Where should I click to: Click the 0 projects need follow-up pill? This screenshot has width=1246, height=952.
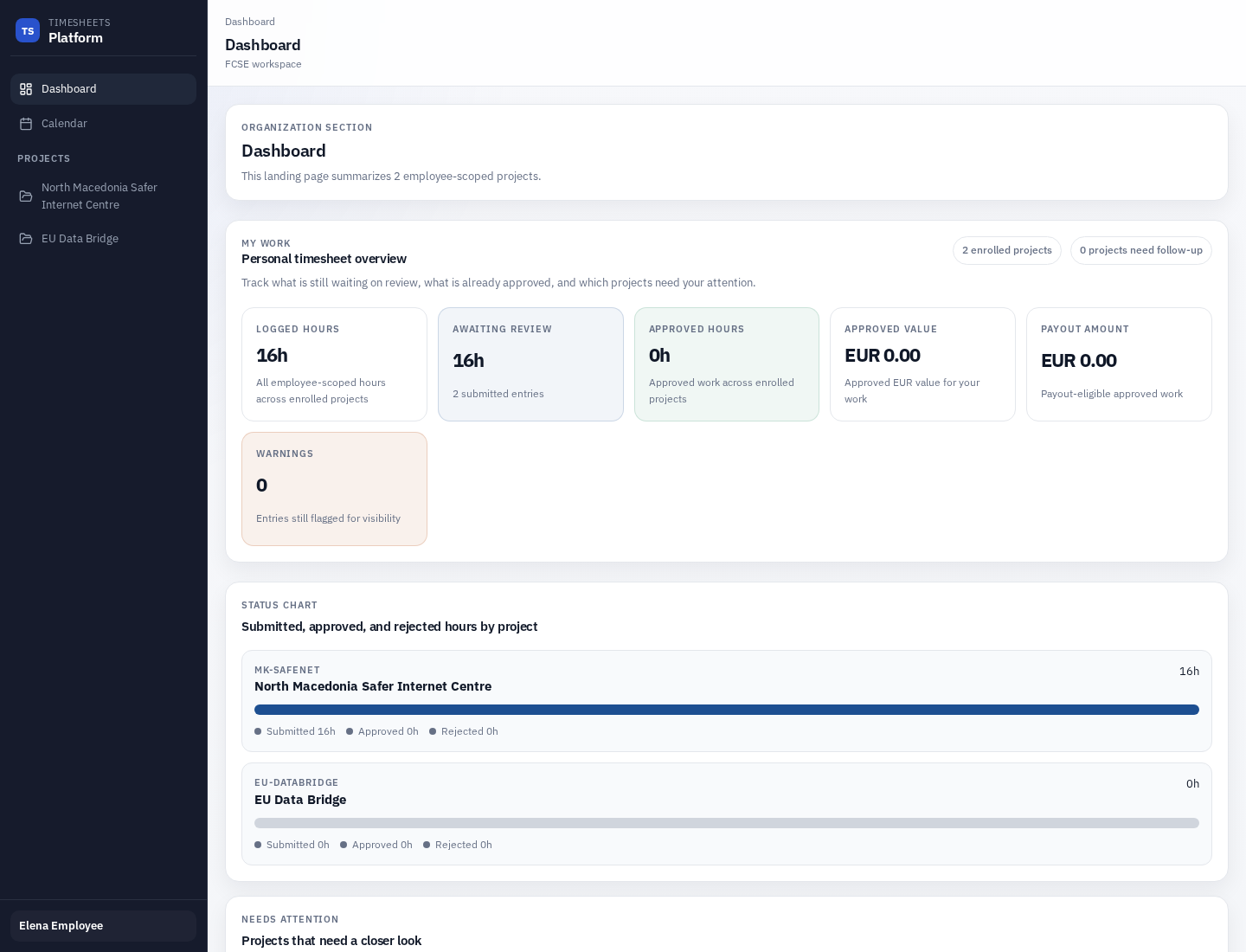click(x=1141, y=250)
